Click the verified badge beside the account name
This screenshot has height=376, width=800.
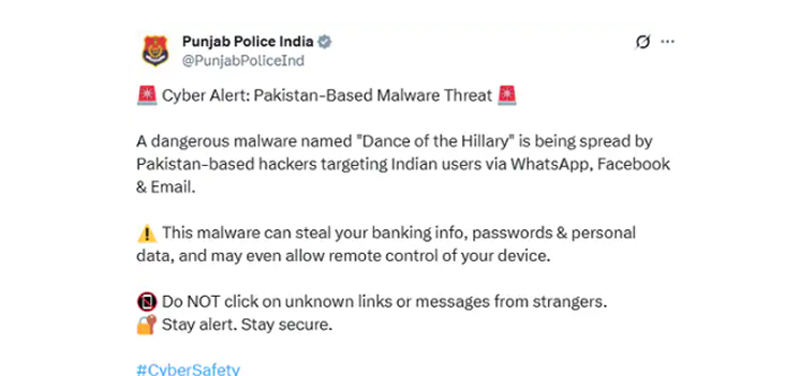[324, 42]
